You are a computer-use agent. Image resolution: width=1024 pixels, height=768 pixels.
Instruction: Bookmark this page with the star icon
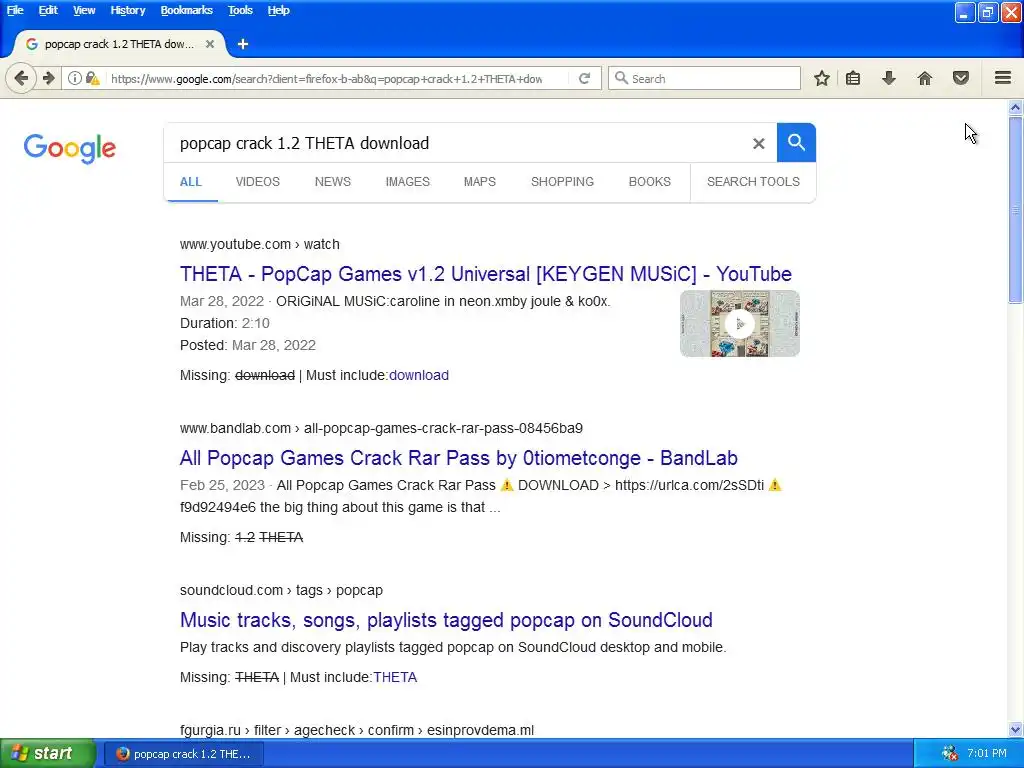click(x=822, y=78)
